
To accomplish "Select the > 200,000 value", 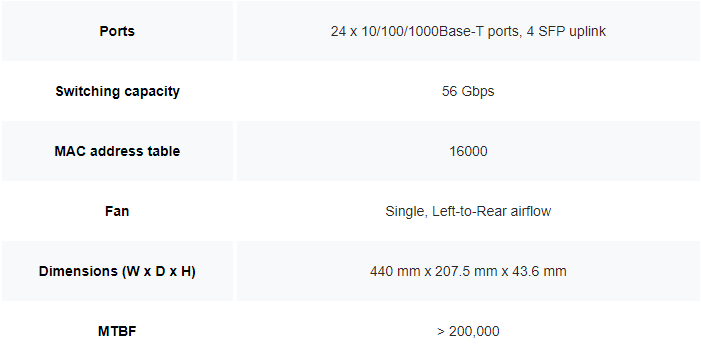I will (x=468, y=331).
